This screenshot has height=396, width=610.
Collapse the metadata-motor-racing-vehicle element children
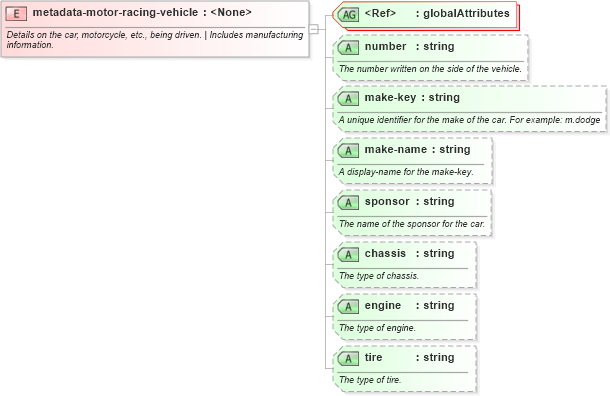(314, 29)
